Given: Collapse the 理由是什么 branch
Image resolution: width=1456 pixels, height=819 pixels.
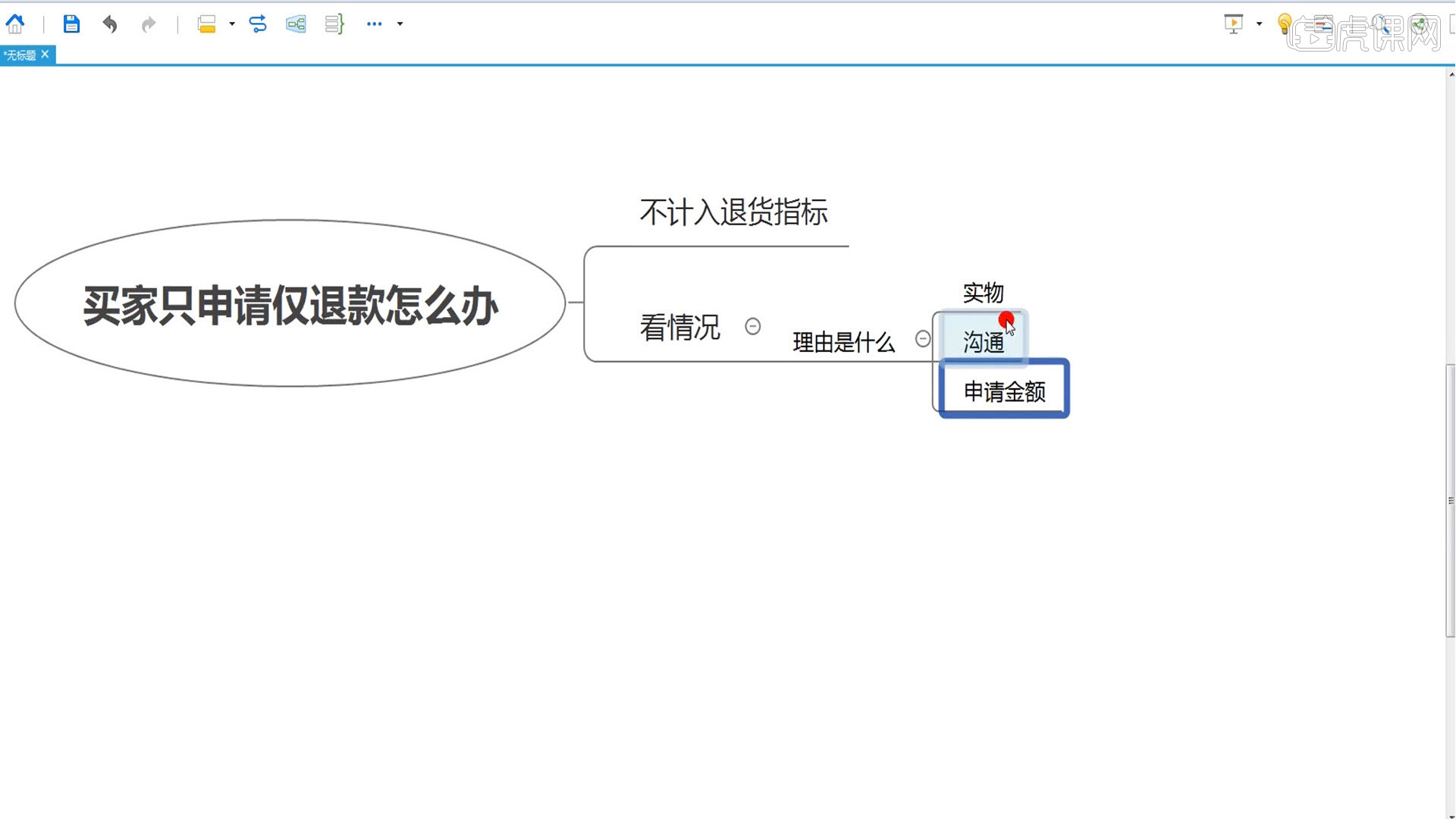Looking at the screenshot, I should 923,339.
